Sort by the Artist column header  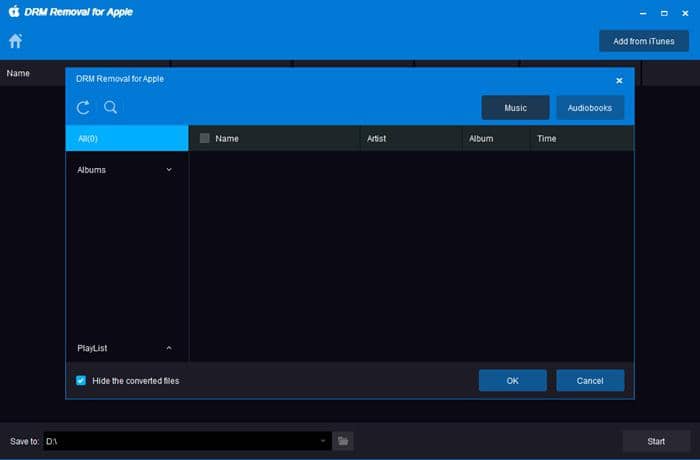[411, 138]
